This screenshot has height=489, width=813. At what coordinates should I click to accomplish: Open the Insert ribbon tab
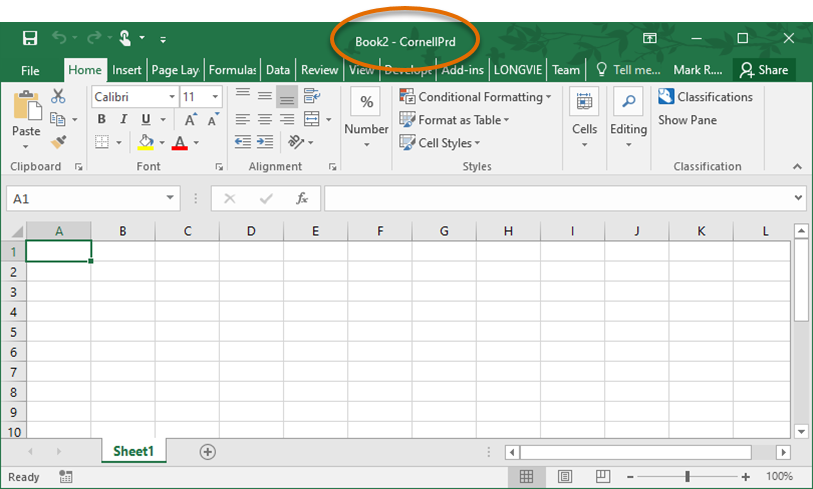127,70
